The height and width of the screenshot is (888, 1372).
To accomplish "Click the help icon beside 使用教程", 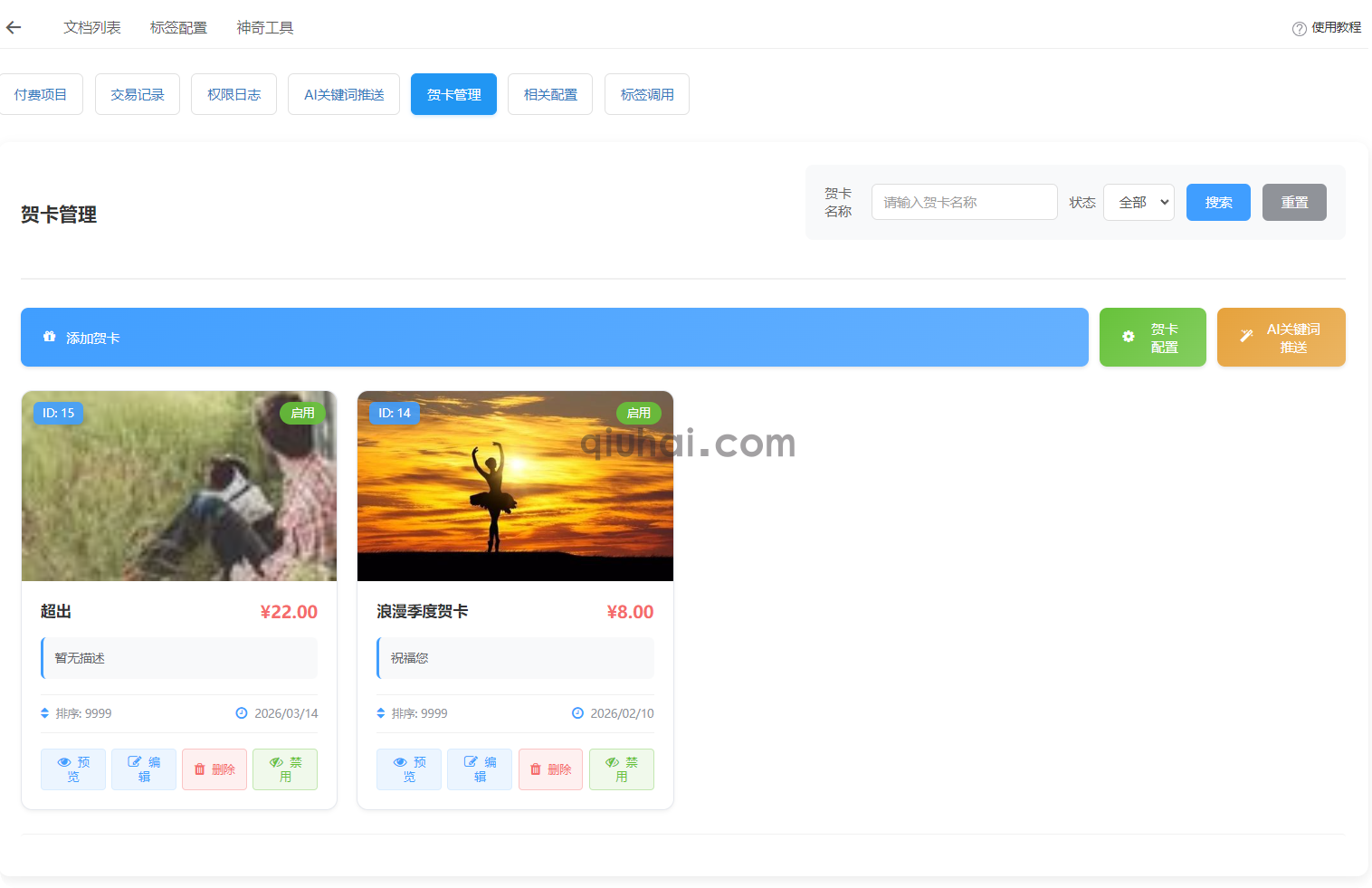I will click(x=1298, y=28).
